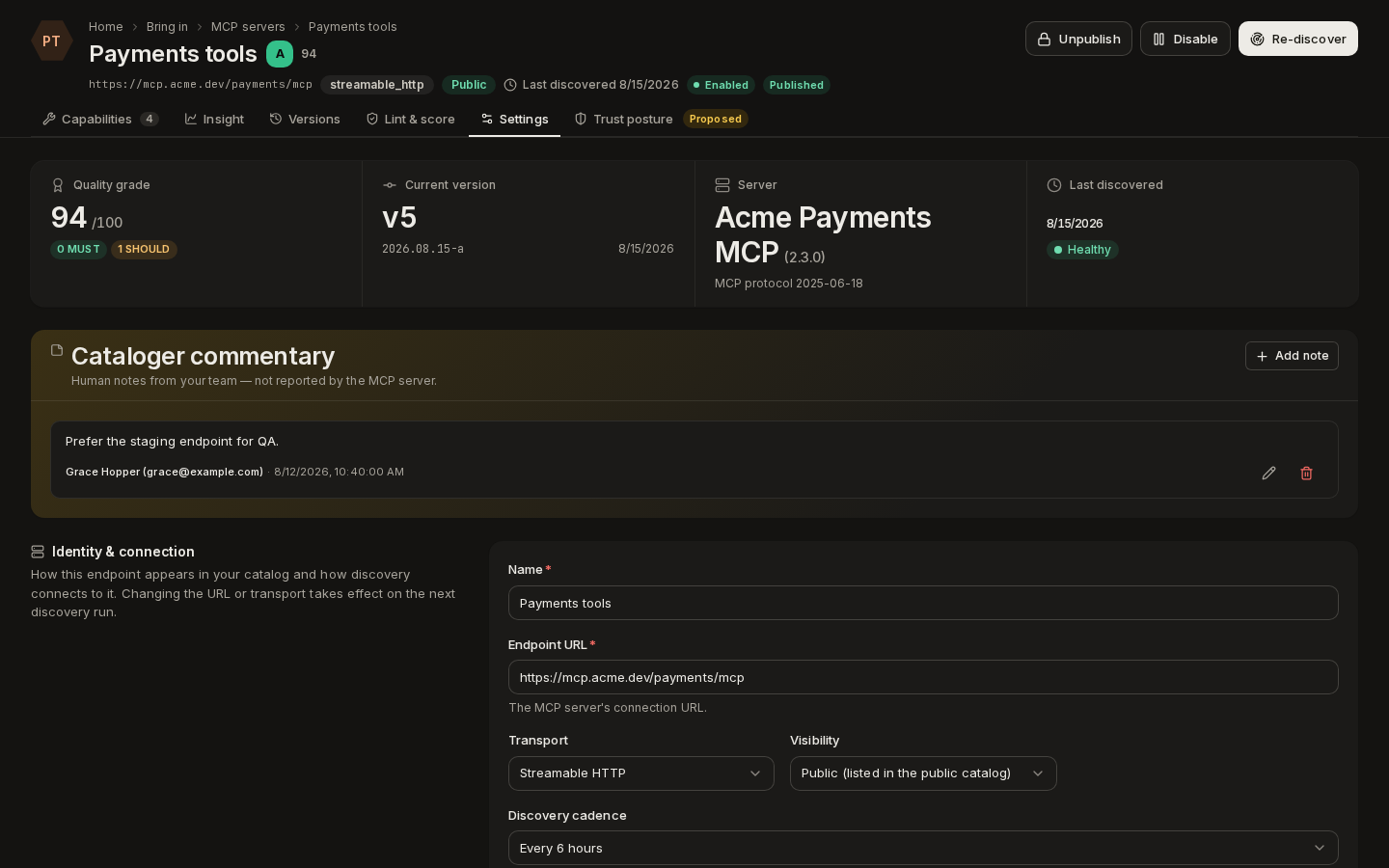Viewport: 1389px width, 868px height.
Task: Open Bring in breadcrumb link
Action: click(167, 27)
